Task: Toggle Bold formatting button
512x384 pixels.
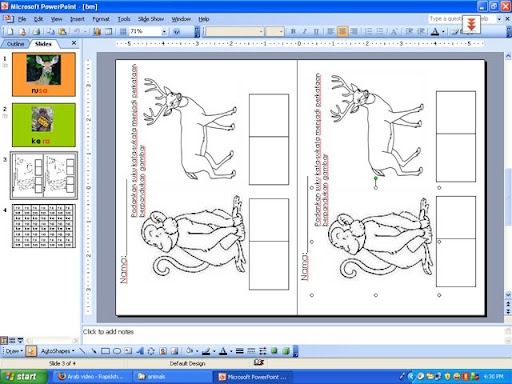Action: point(293,31)
